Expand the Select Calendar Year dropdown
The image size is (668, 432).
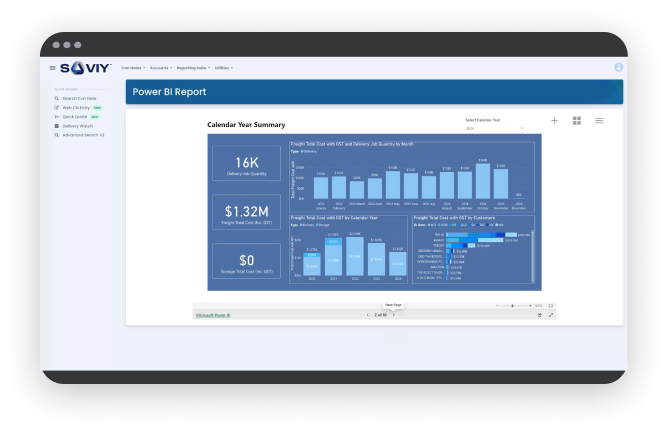[x=495, y=128]
